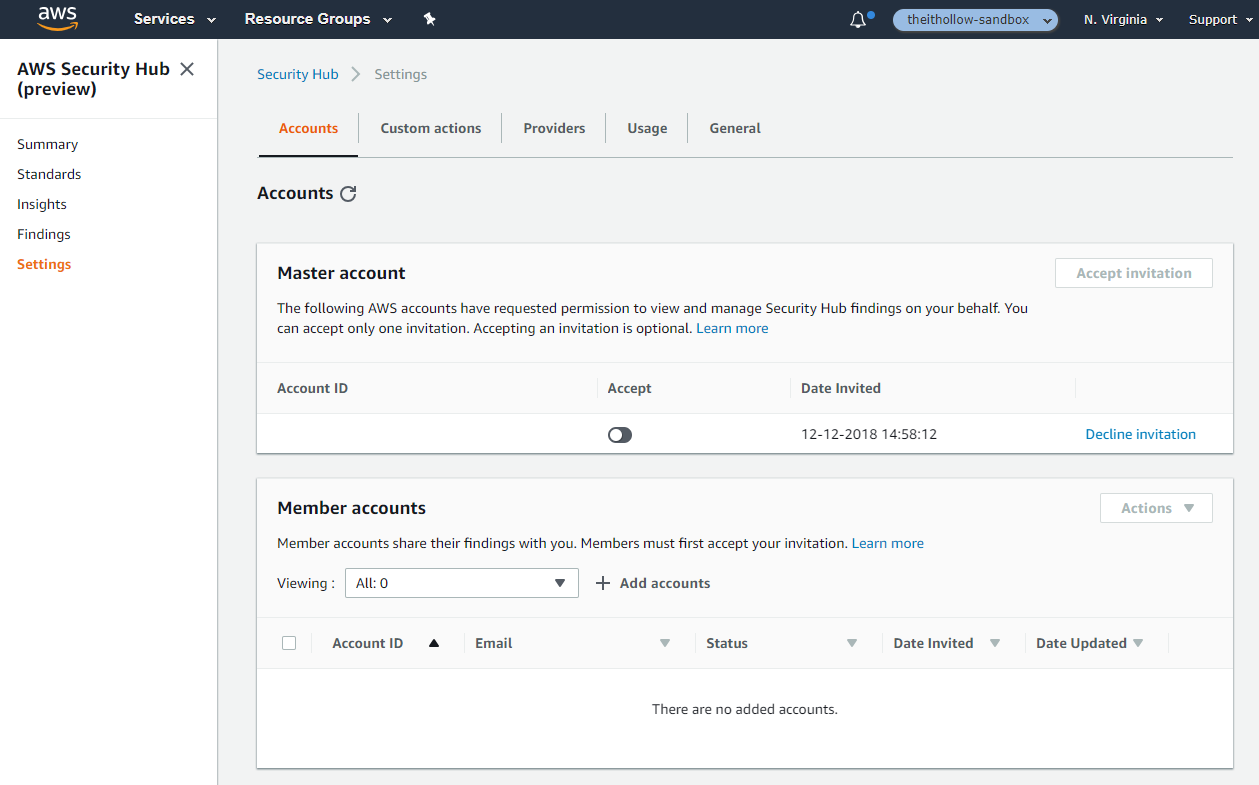Sort by Account ID ascending arrow
This screenshot has height=785, width=1259.
pos(434,643)
